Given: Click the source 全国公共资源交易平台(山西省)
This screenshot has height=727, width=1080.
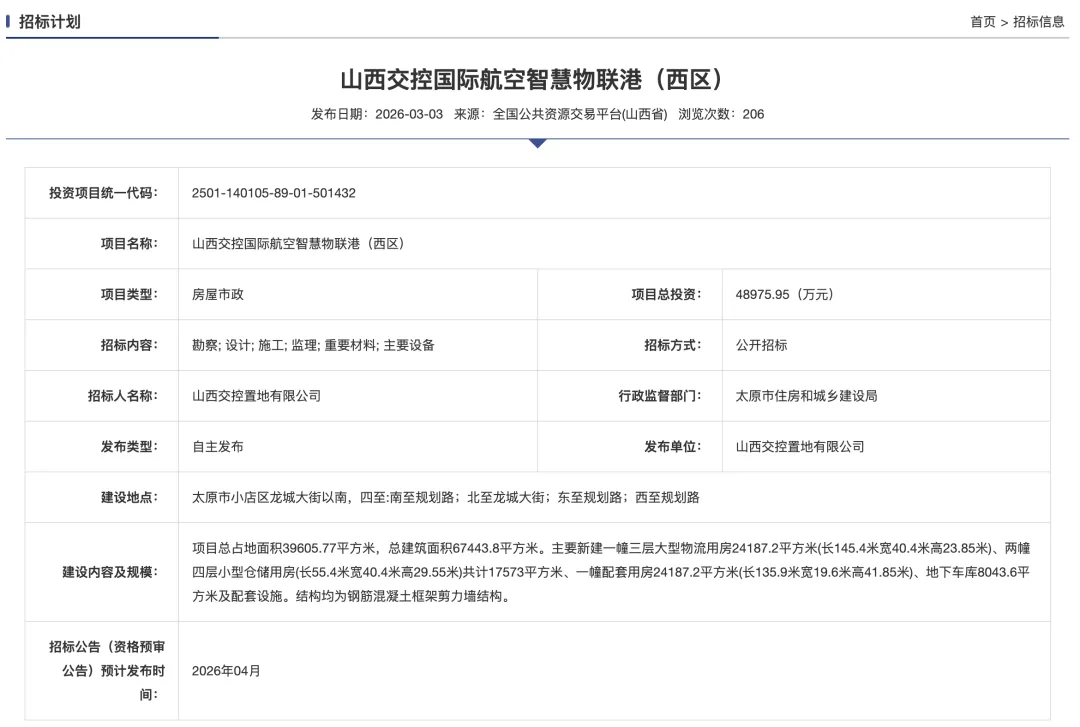Looking at the screenshot, I should [580, 114].
